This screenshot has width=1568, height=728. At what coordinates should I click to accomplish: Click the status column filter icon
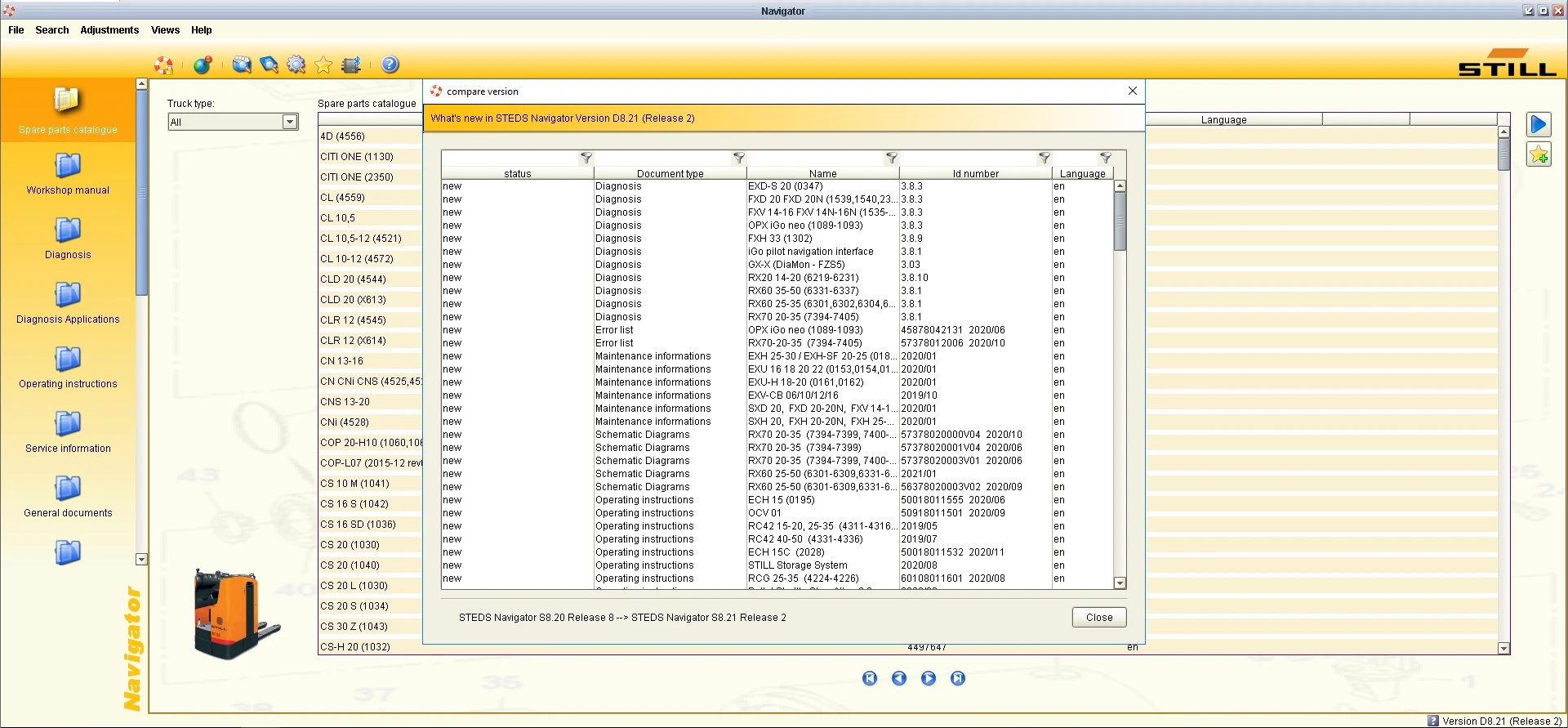tap(586, 158)
